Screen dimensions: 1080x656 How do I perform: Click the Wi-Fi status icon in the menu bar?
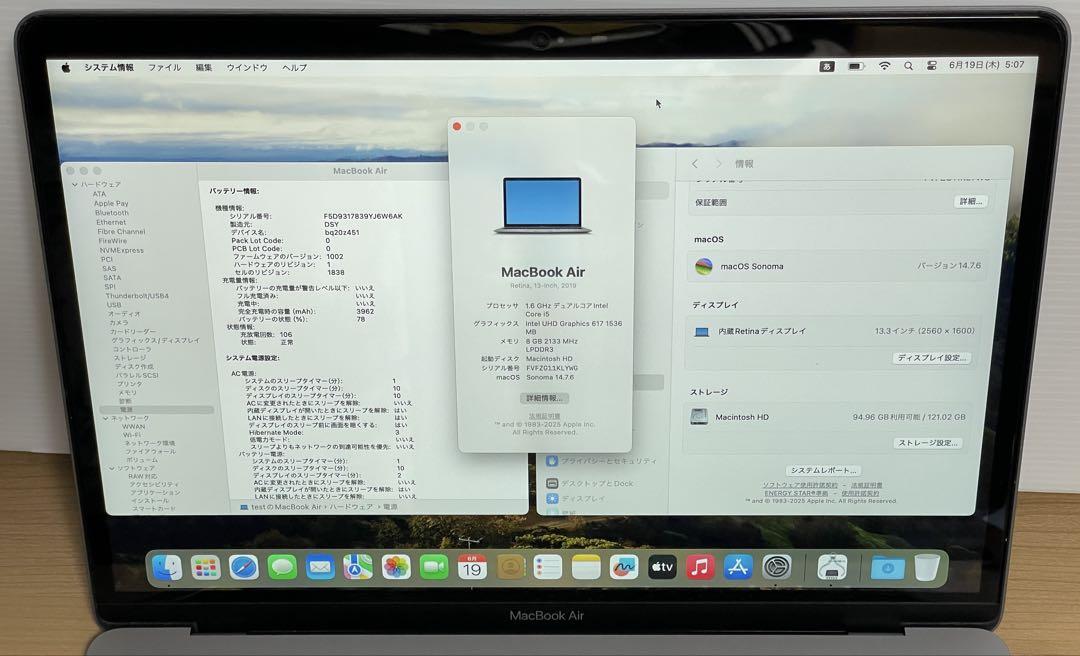(884, 65)
